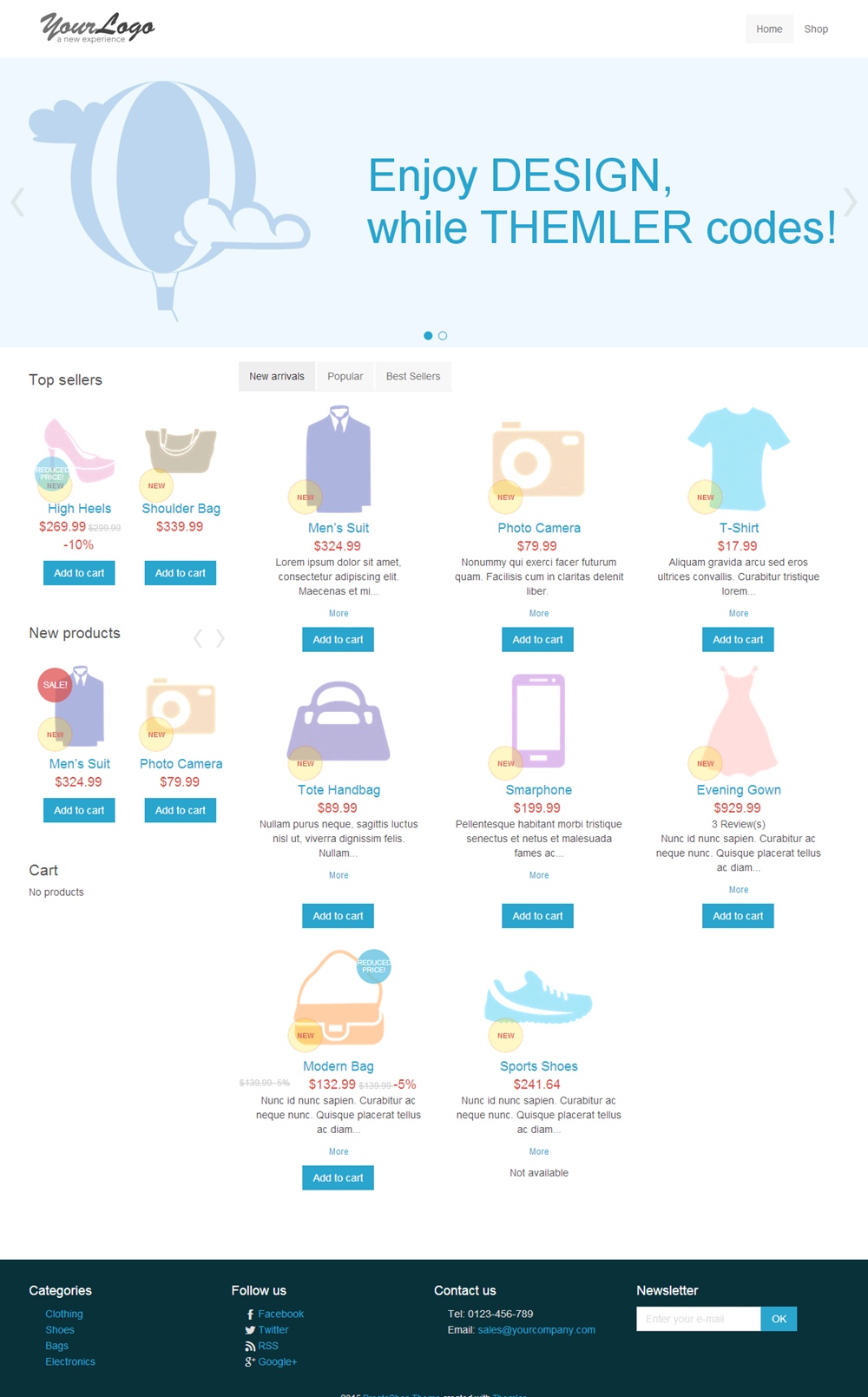
Task: Add Men's Suit to cart in main grid
Action: coord(339,640)
